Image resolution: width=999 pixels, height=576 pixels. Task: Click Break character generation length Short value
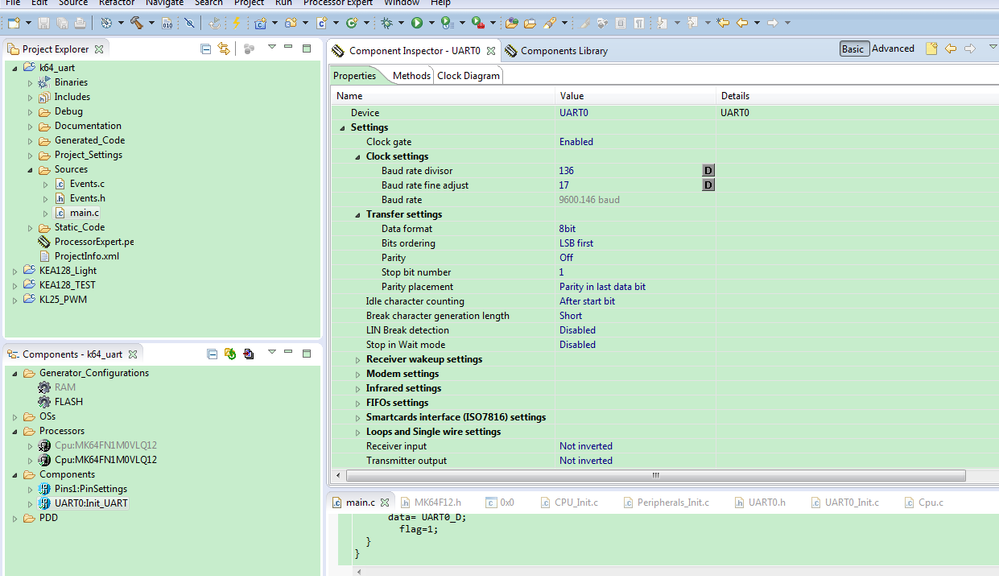coord(570,315)
